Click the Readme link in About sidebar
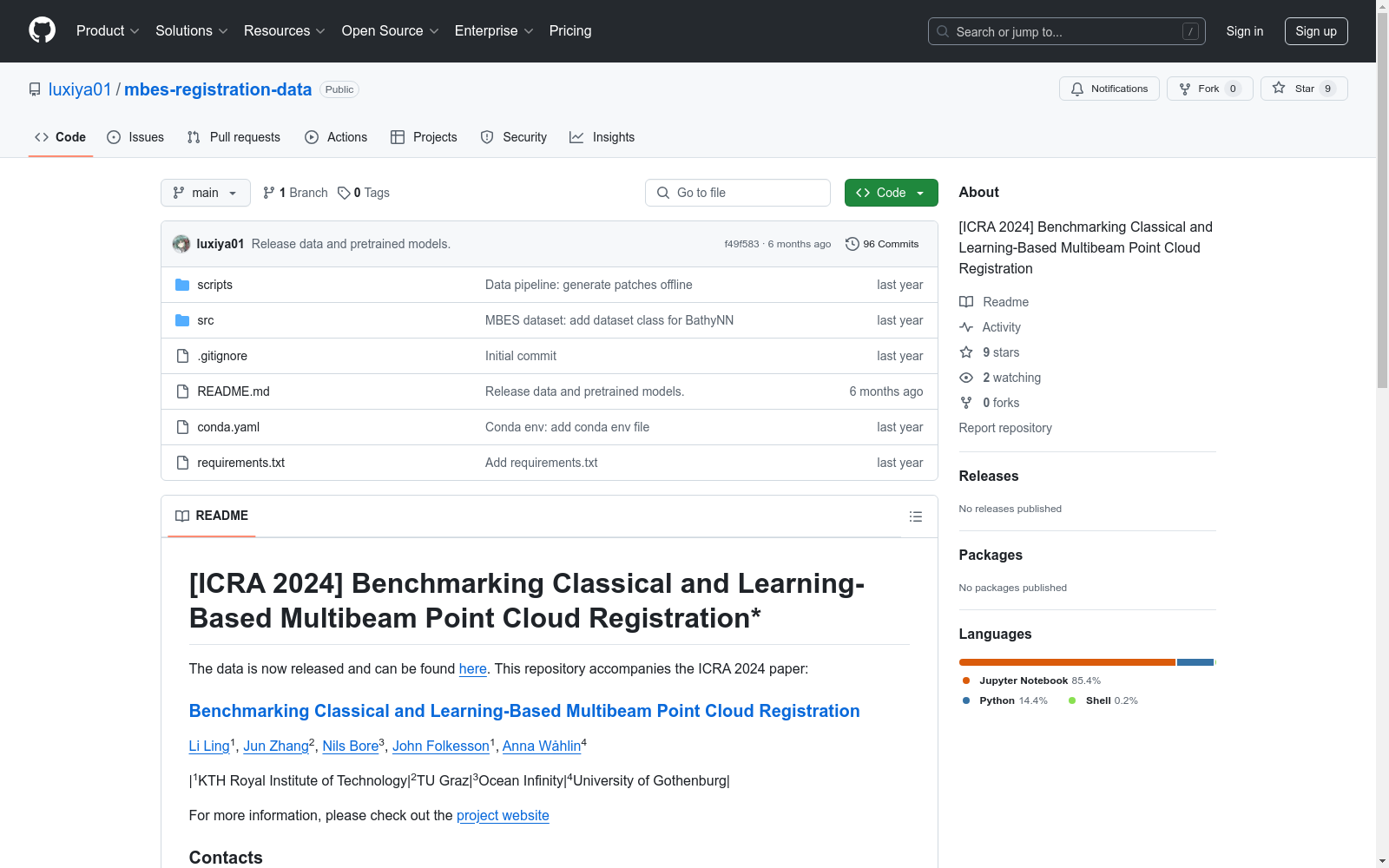 994,302
